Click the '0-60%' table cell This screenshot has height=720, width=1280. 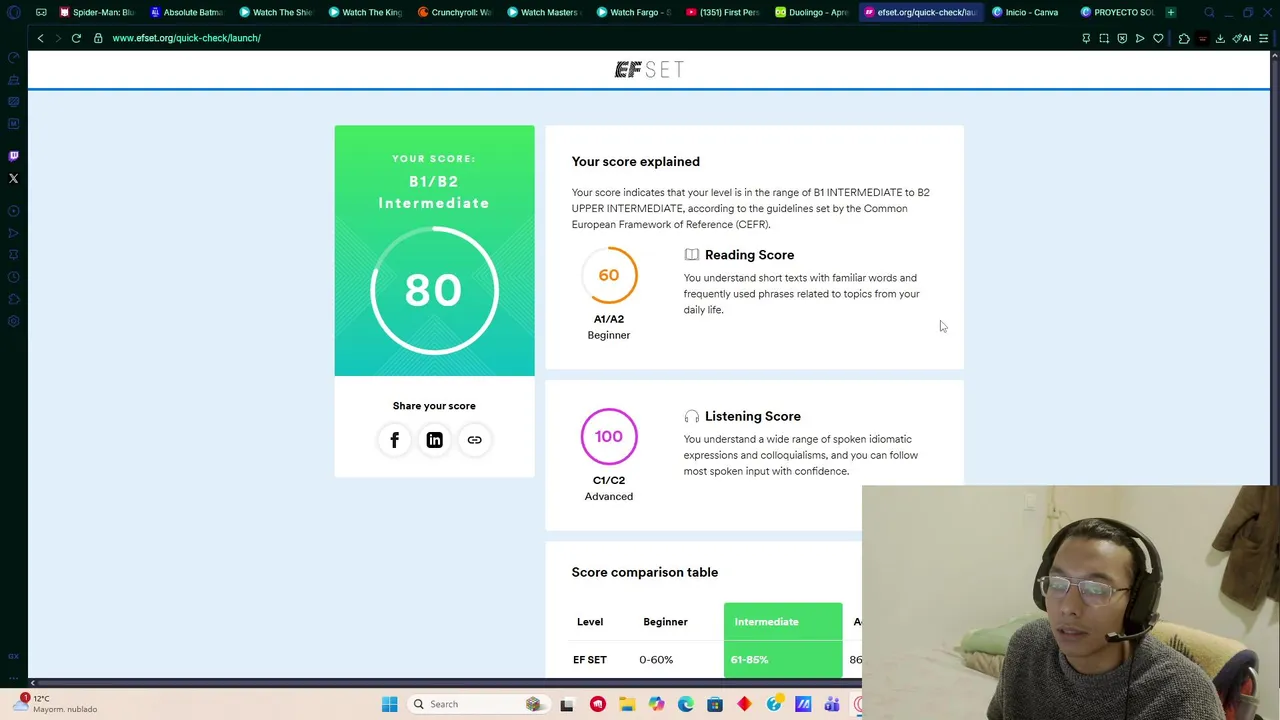(x=656, y=660)
